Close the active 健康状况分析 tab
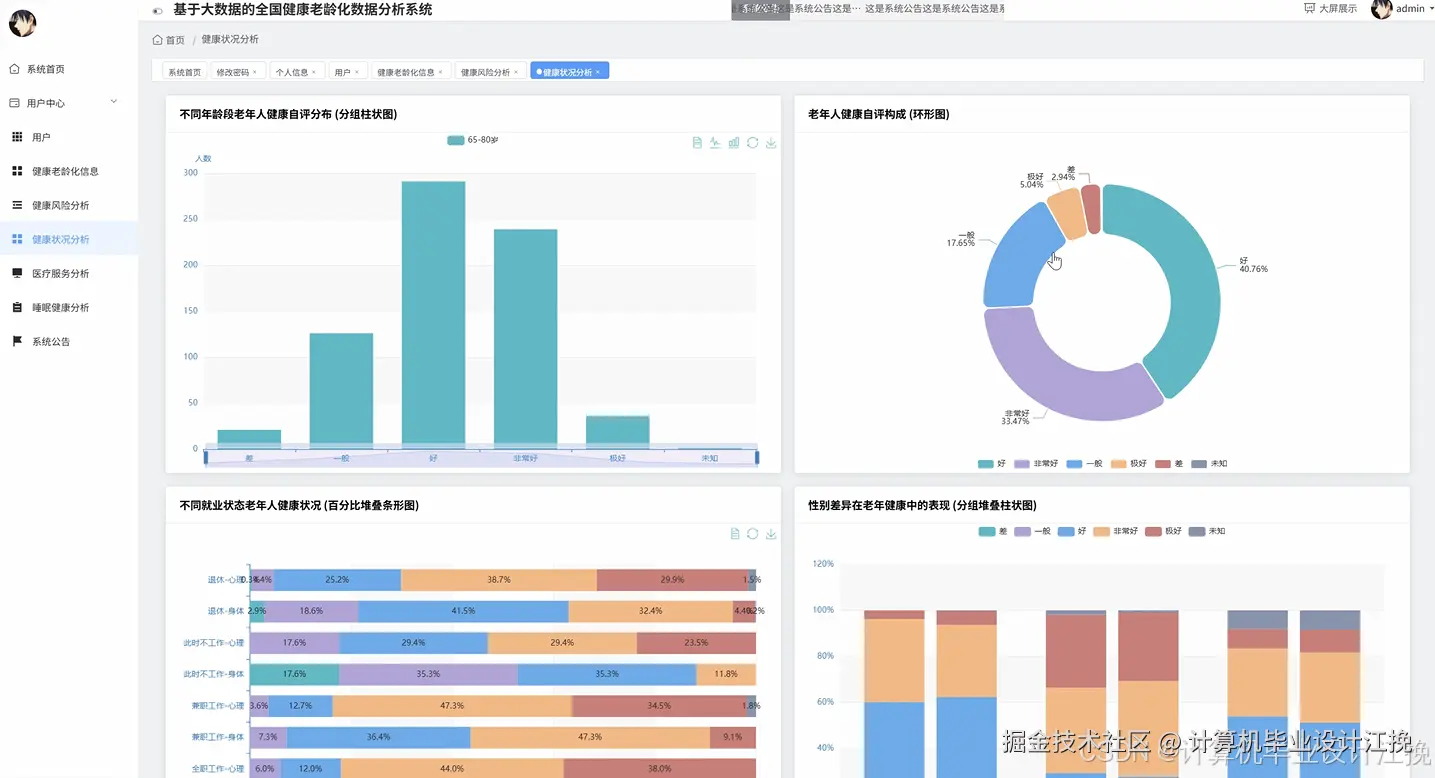Image resolution: width=1435 pixels, height=778 pixels. [x=598, y=72]
